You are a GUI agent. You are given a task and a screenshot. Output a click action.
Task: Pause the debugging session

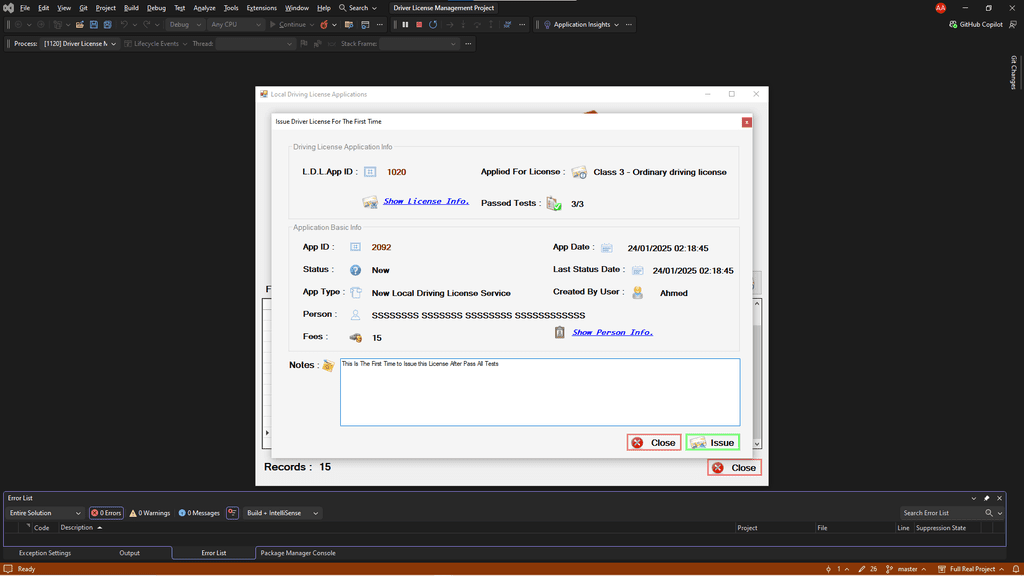tap(405, 24)
